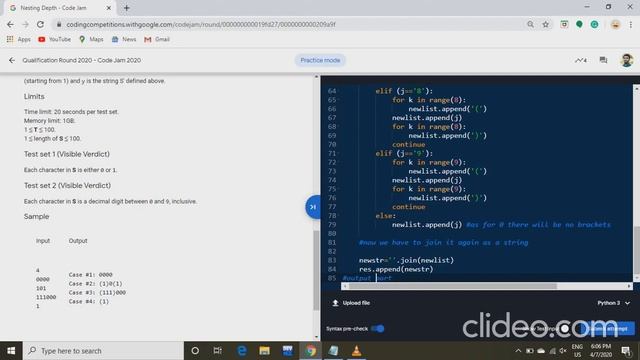Launch Microsoft Edge from the taskbar

242,351
